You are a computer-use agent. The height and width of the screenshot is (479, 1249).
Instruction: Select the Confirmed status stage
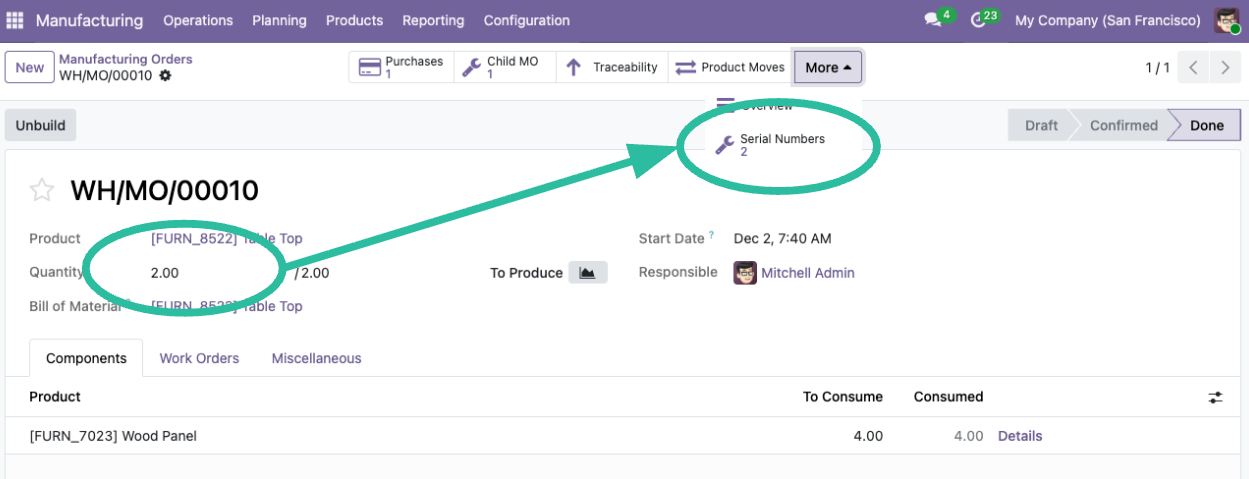click(1123, 126)
